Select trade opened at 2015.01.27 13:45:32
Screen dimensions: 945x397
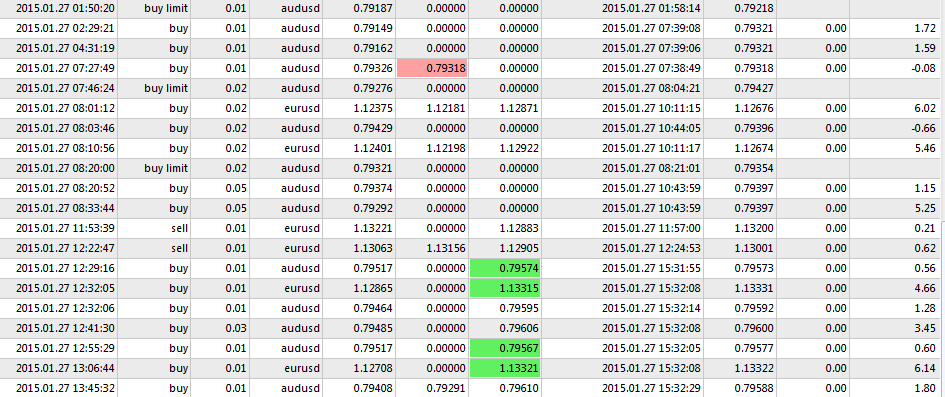472,388
